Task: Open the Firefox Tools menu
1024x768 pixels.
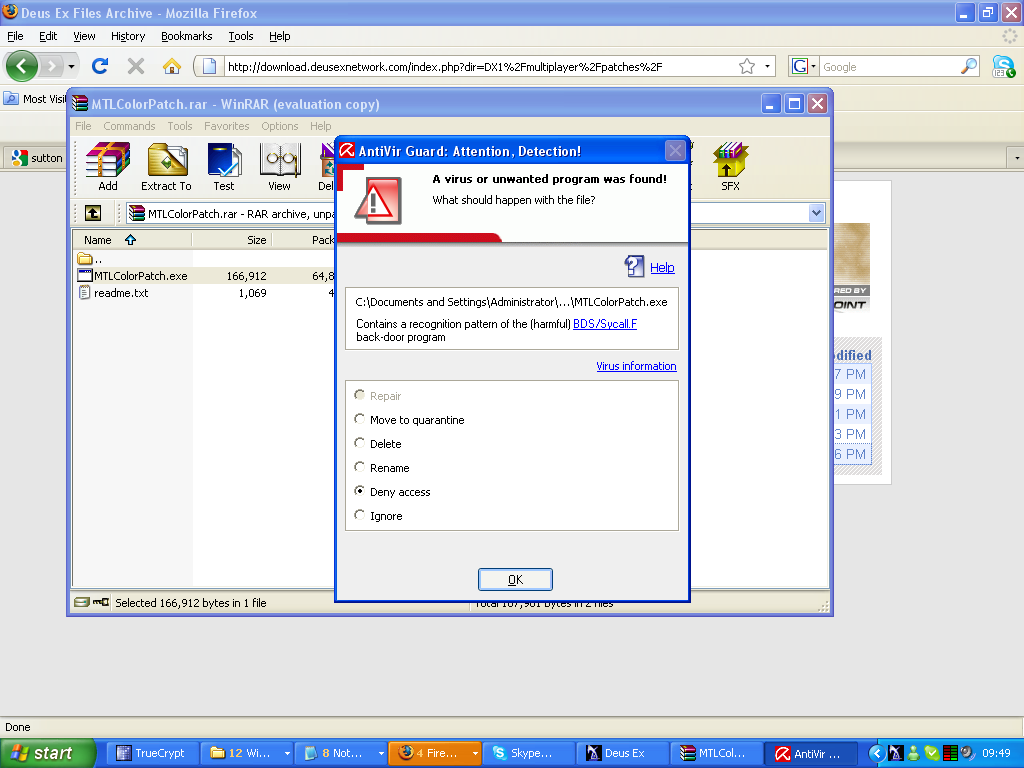Action: [241, 36]
